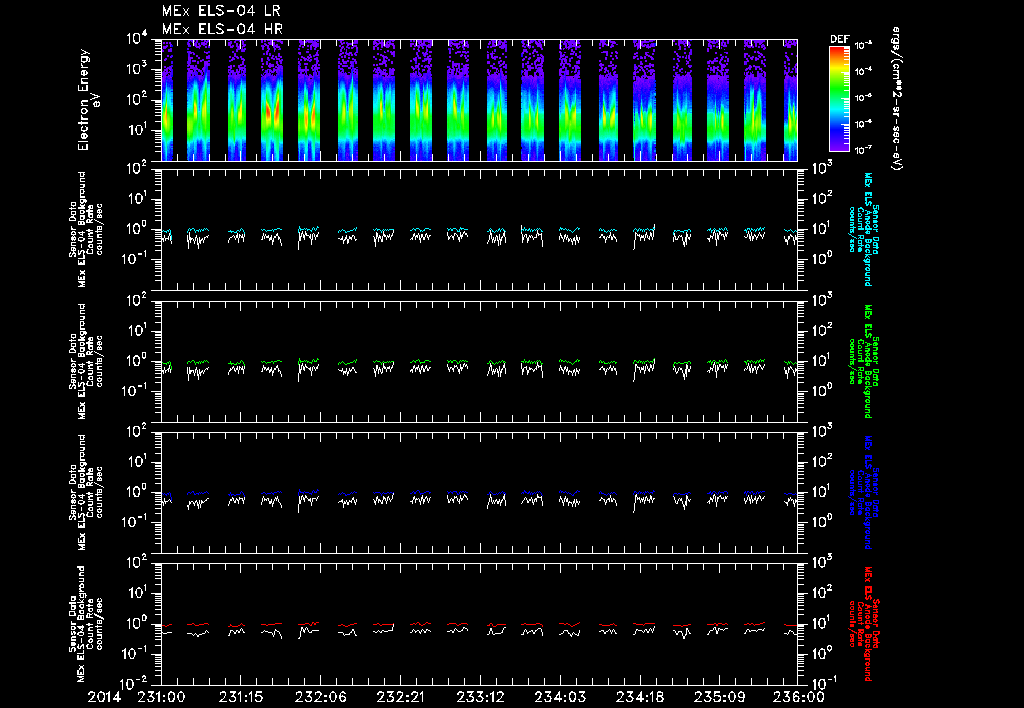Image resolution: width=1024 pixels, height=708 pixels.
Task: Click the count rate panel with blue trace
Action: click(479, 492)
